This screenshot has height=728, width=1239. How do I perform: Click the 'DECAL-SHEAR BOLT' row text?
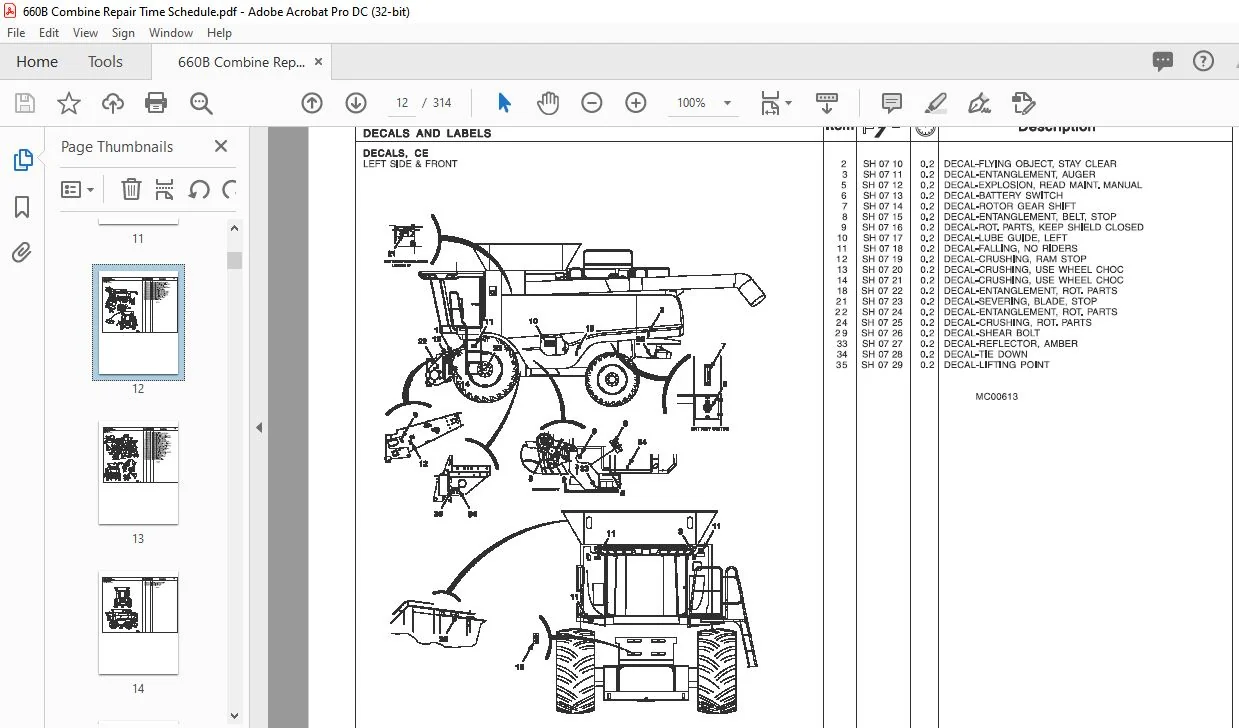tap(992, 333)
